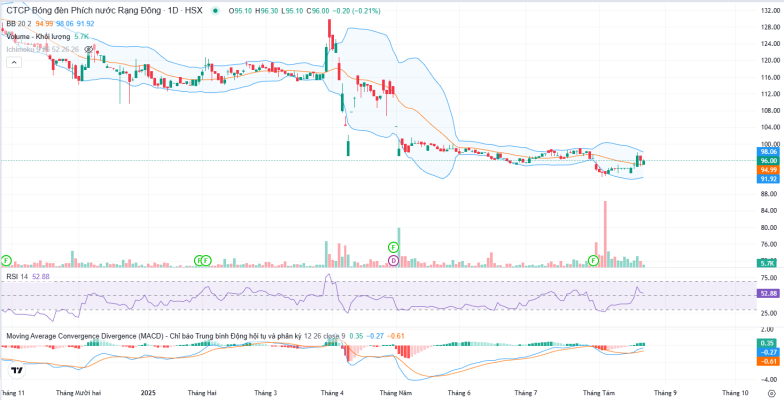Viewport: 784px width, 400px height.
Task: Click the F marker pair under Tháng Hai
Action: click(x=202, y=260)
